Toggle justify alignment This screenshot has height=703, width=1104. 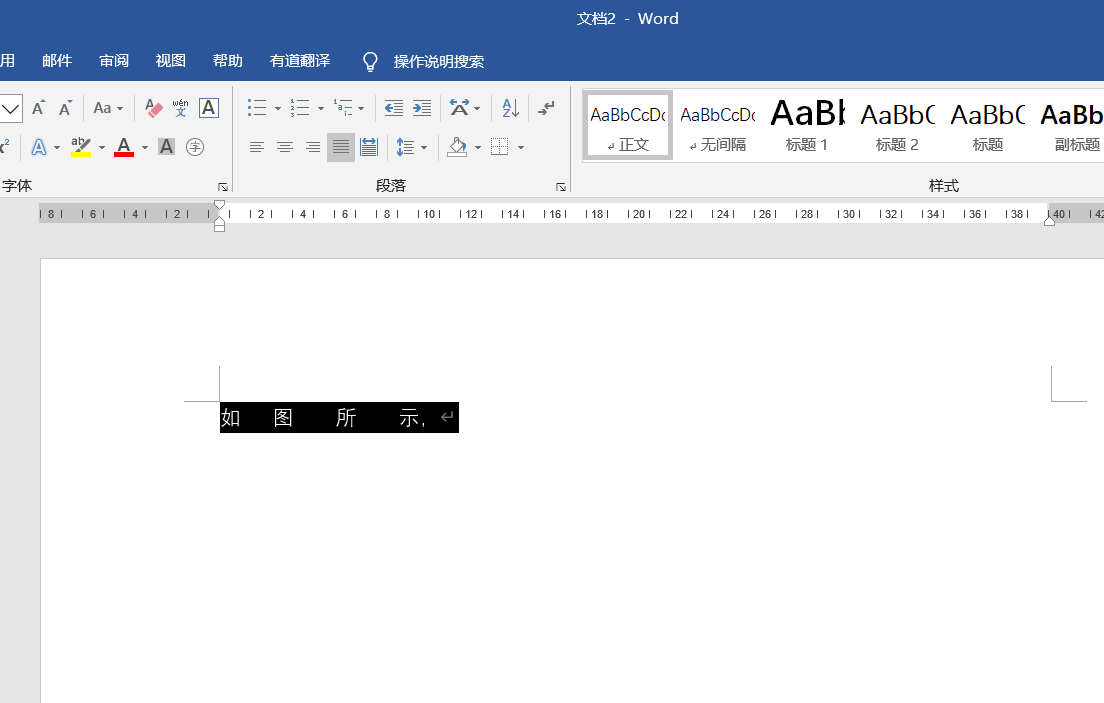pyautogui.click(x=341, y=147)
